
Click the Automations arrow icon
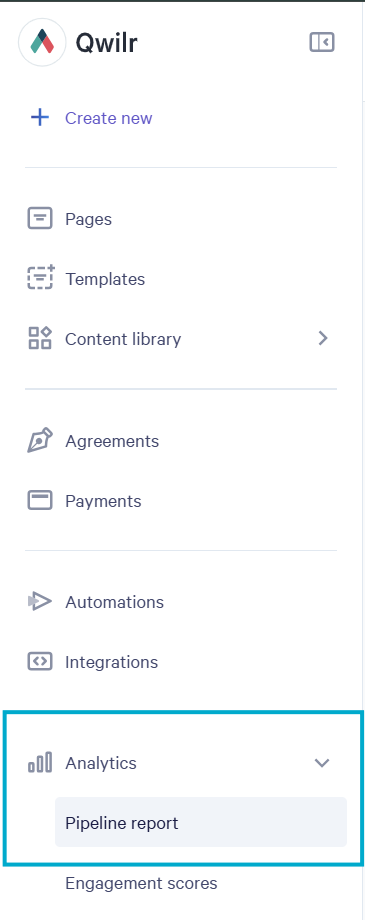tap(40, 602)
